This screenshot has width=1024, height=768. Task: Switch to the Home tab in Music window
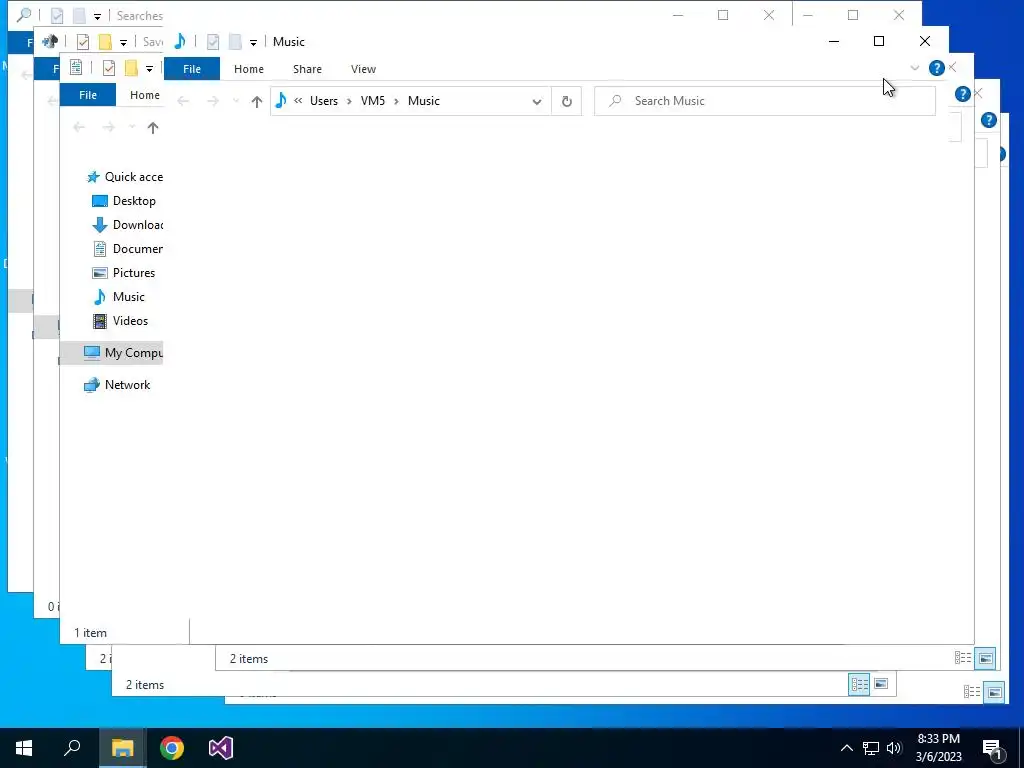click(x=249, y=69)
